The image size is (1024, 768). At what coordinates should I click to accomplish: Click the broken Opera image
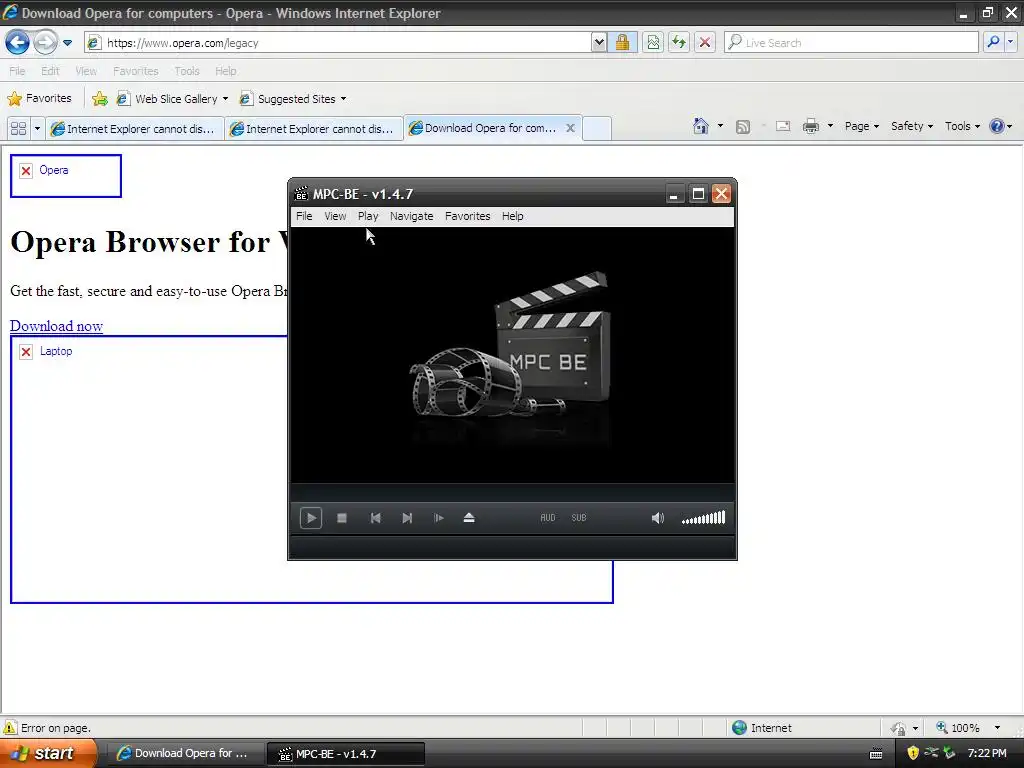[x=66, y=176]
